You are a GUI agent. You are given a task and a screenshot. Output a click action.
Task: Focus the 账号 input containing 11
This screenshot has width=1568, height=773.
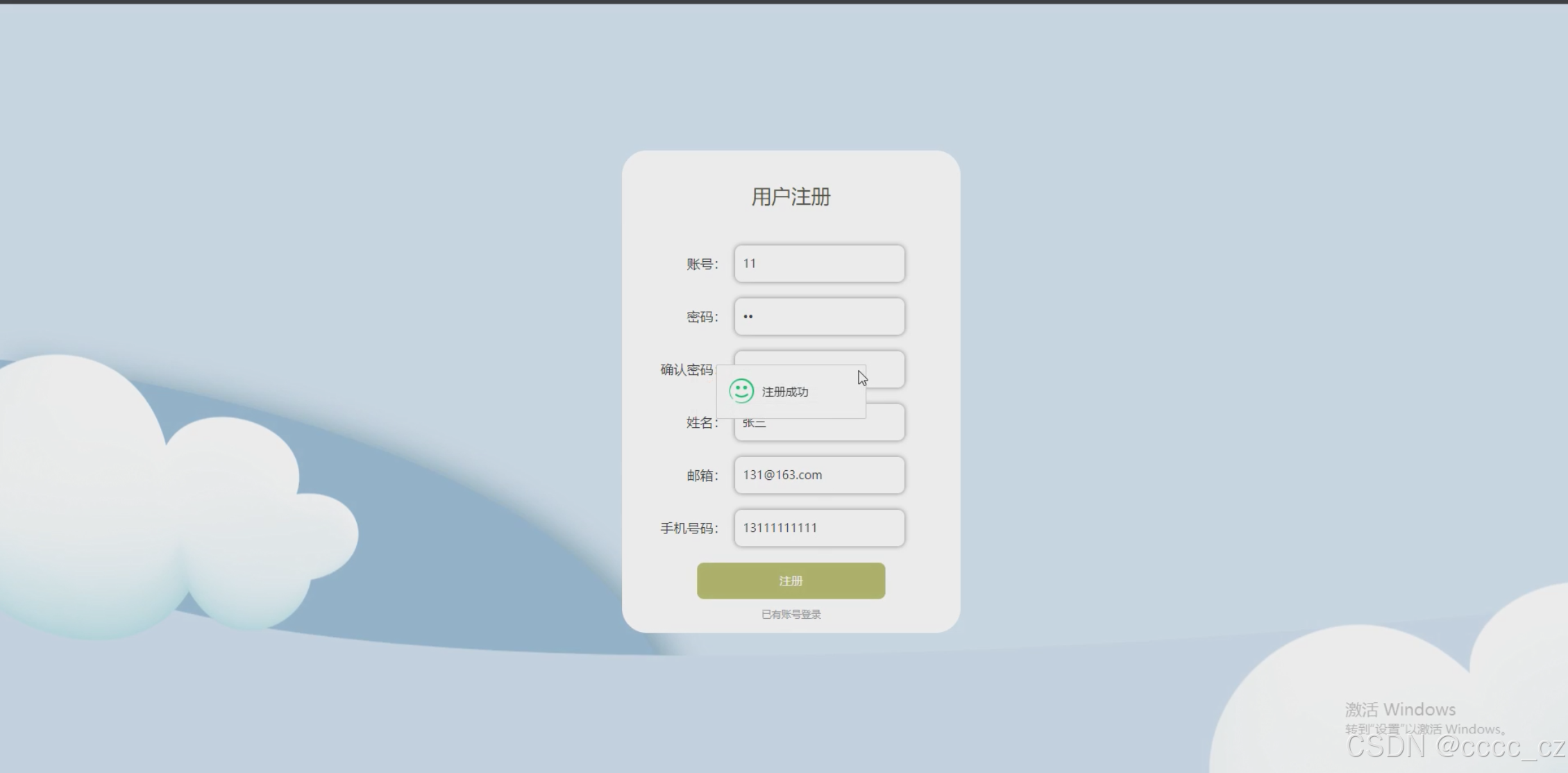819,264
